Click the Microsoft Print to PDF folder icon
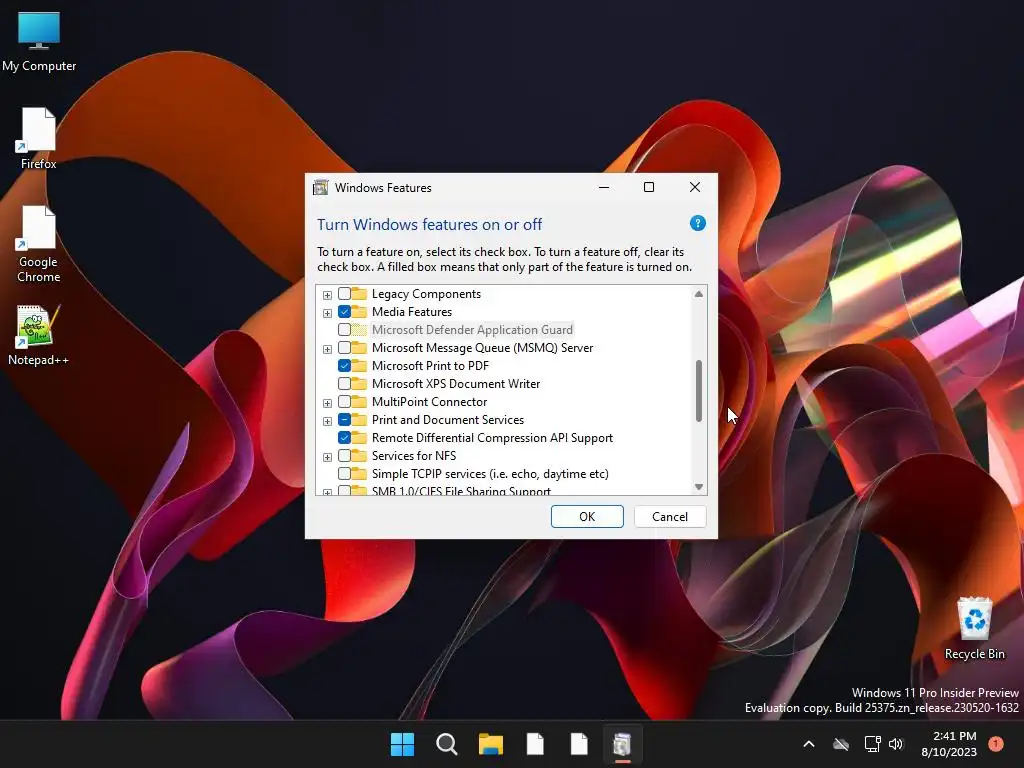The image size is (1024, 768). coord(359,366)
